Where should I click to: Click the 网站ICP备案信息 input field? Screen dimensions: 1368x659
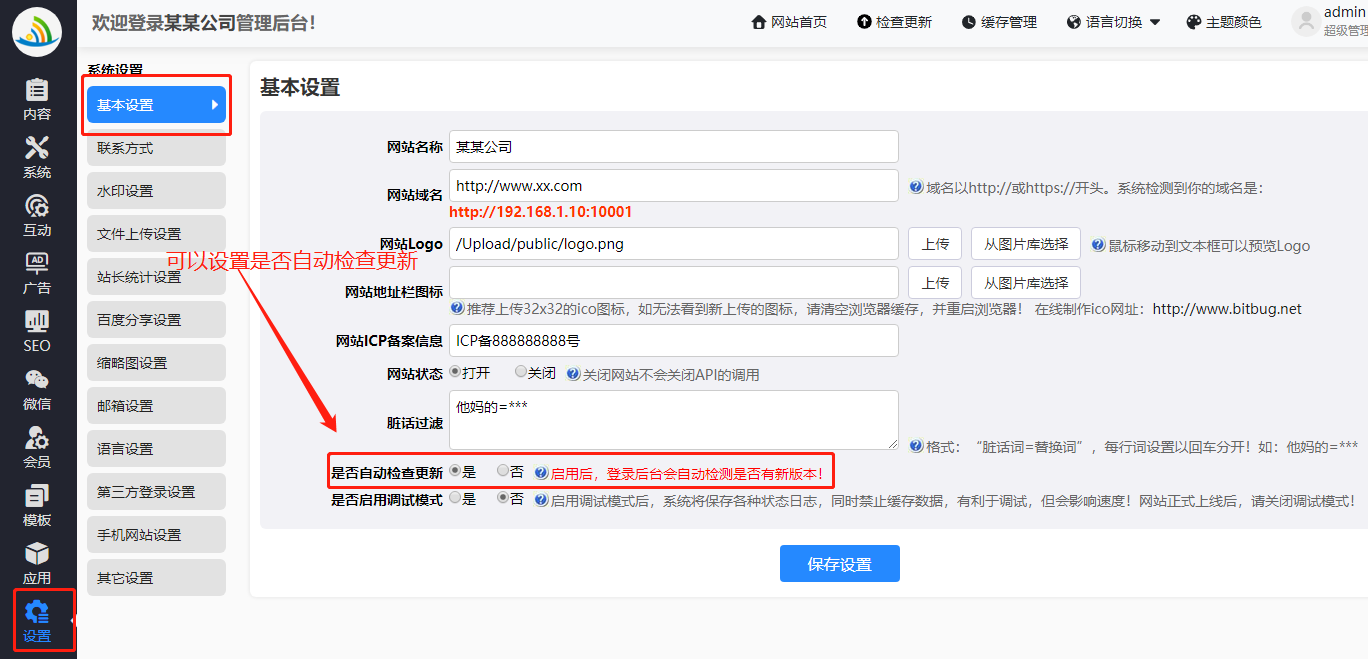[x=673, y=341]
